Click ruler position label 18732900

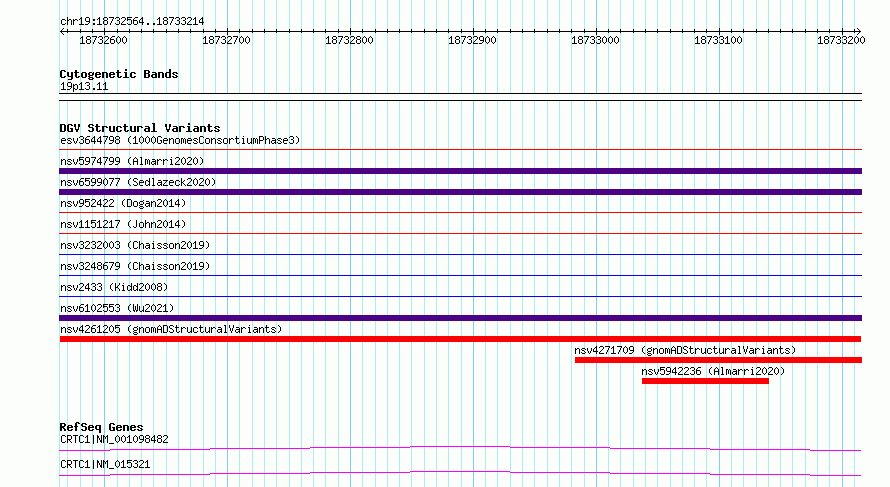click(x=472, y=40)
